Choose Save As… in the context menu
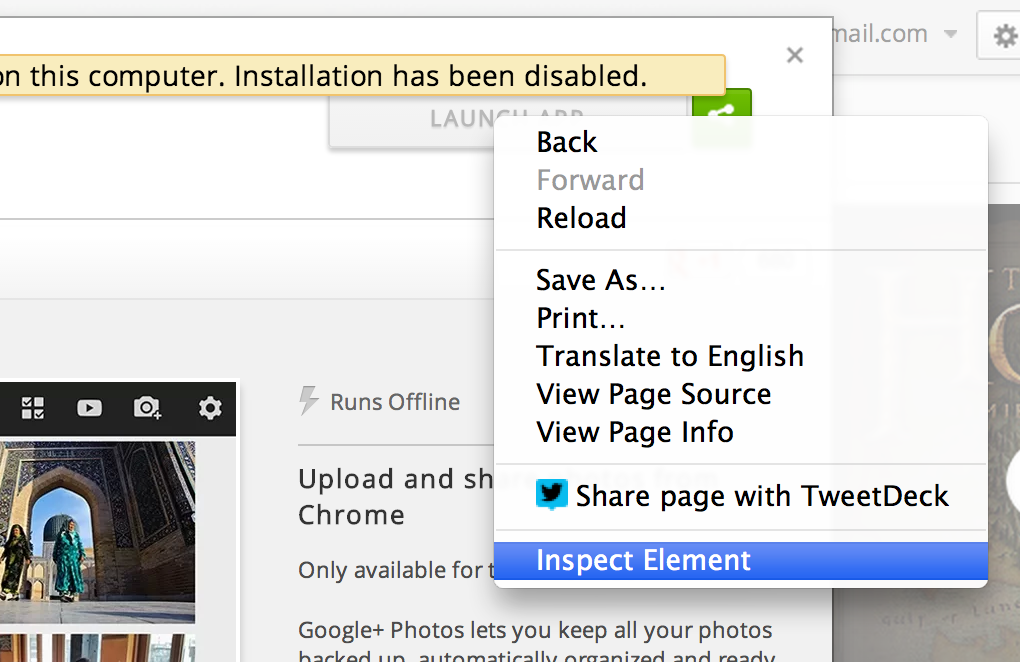Image resolution: width=1020 pixels, height=662 pixels. point(600,281)
